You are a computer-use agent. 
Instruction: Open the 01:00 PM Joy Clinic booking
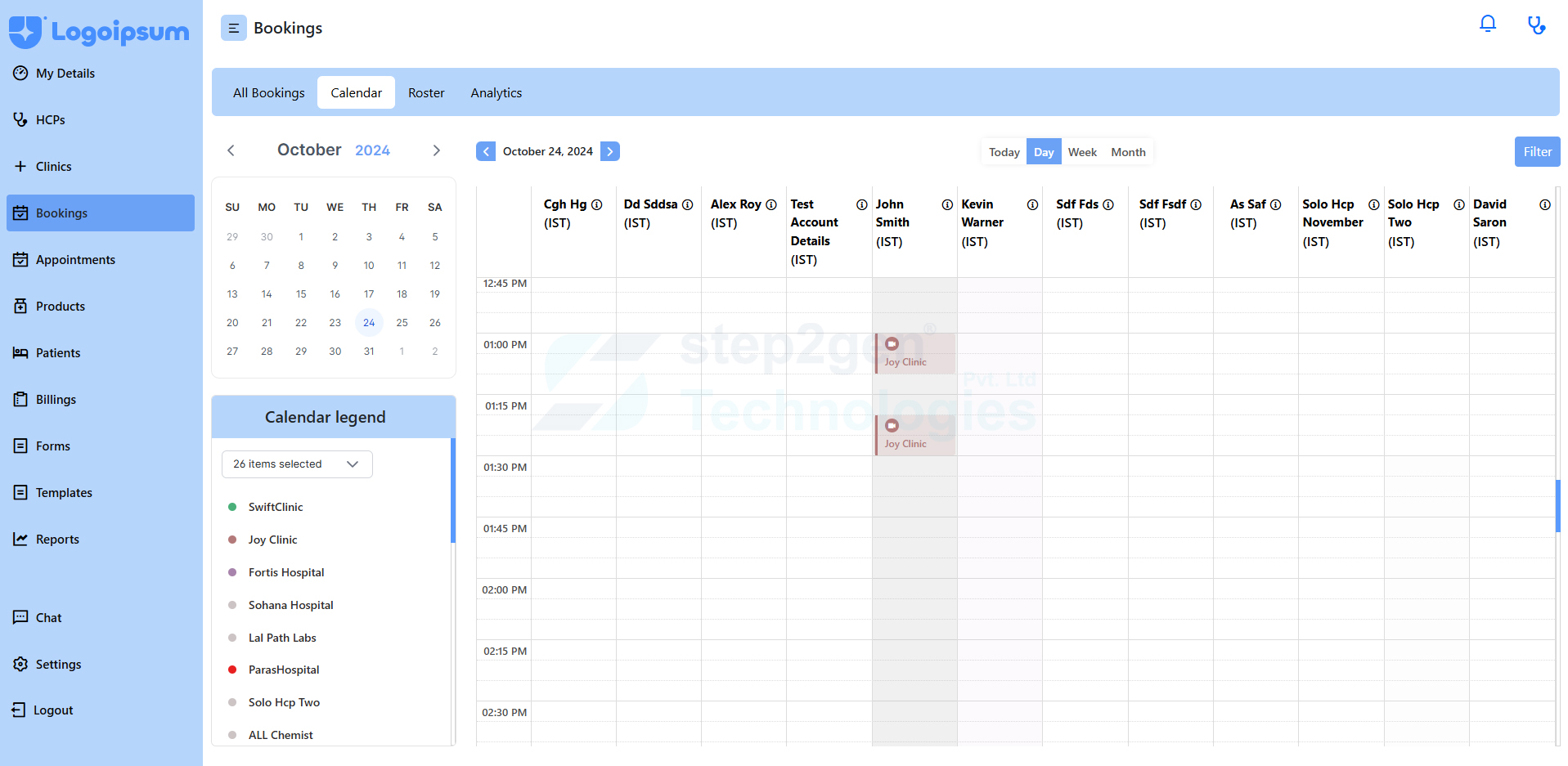(915, 353)
